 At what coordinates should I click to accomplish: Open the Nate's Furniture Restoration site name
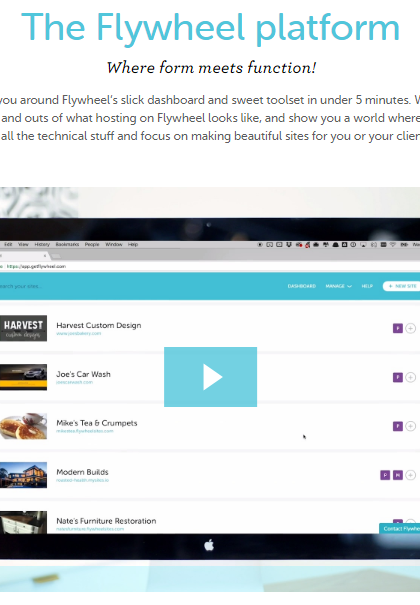106,521
